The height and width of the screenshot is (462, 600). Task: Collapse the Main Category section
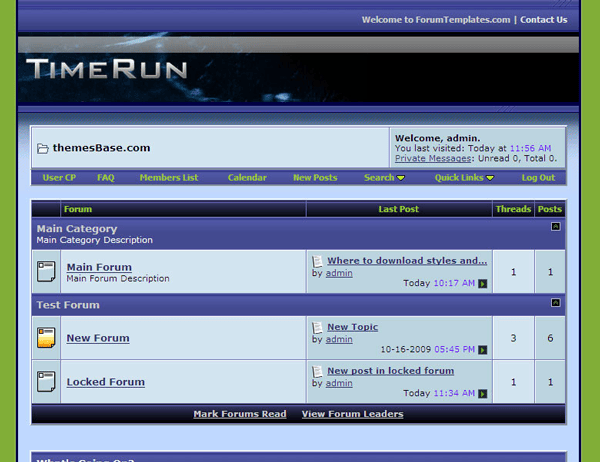click(x=556, y=227)
